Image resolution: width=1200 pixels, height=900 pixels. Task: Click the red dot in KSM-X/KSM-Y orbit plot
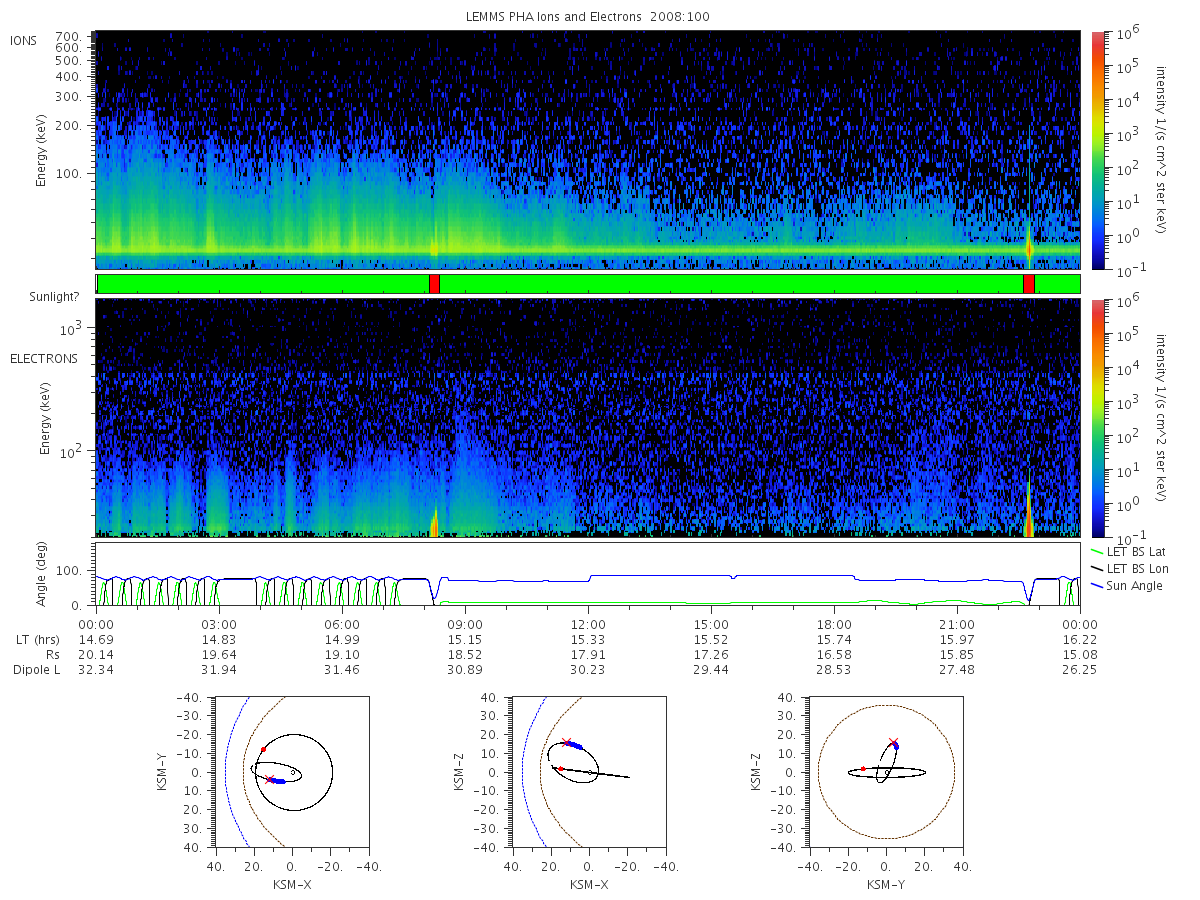click(263, 749)
